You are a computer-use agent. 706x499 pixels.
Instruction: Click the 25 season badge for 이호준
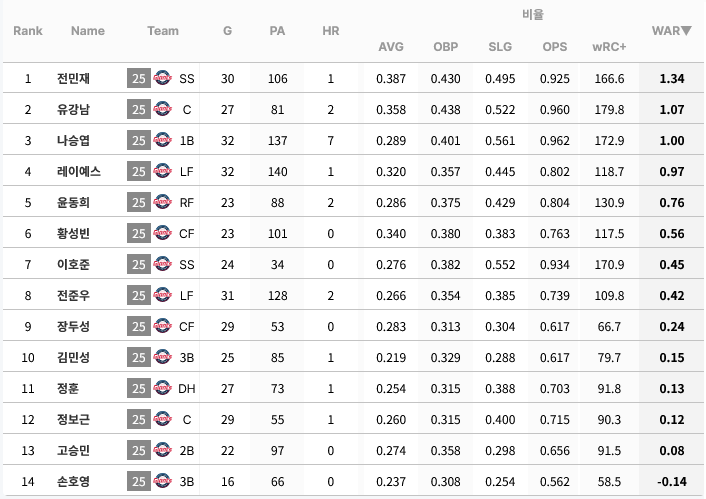pos(139,264)
